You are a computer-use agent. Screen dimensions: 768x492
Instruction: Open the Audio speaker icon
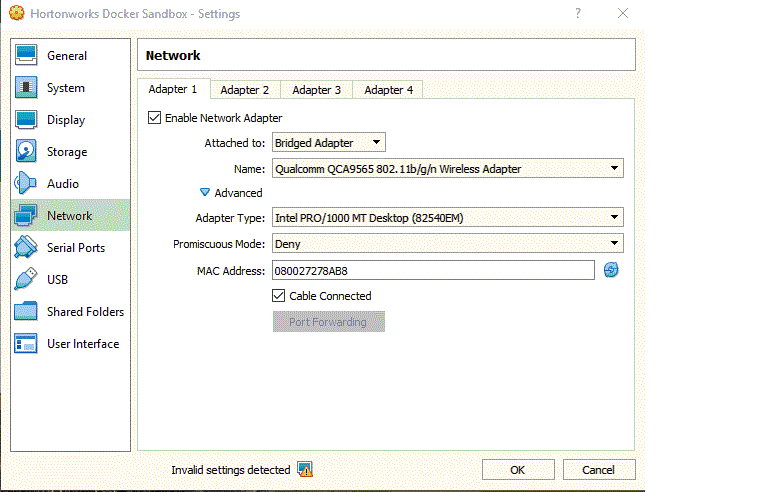(x=25, y=183)
